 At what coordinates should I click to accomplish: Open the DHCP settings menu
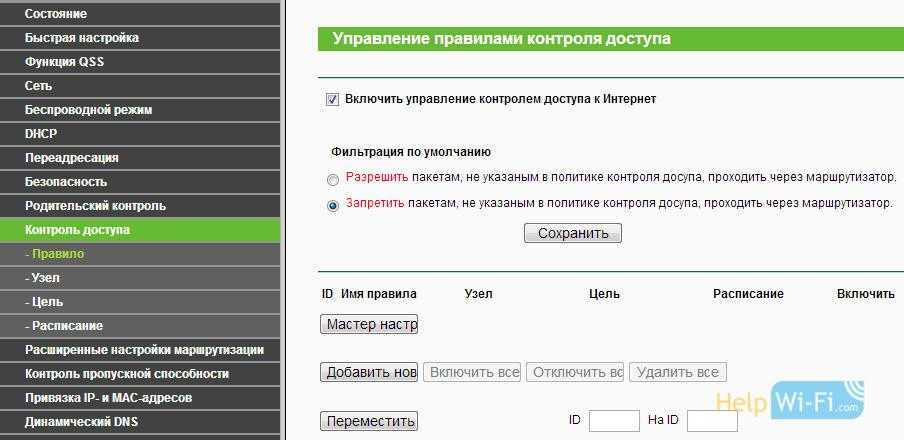[x=41, y=134]
